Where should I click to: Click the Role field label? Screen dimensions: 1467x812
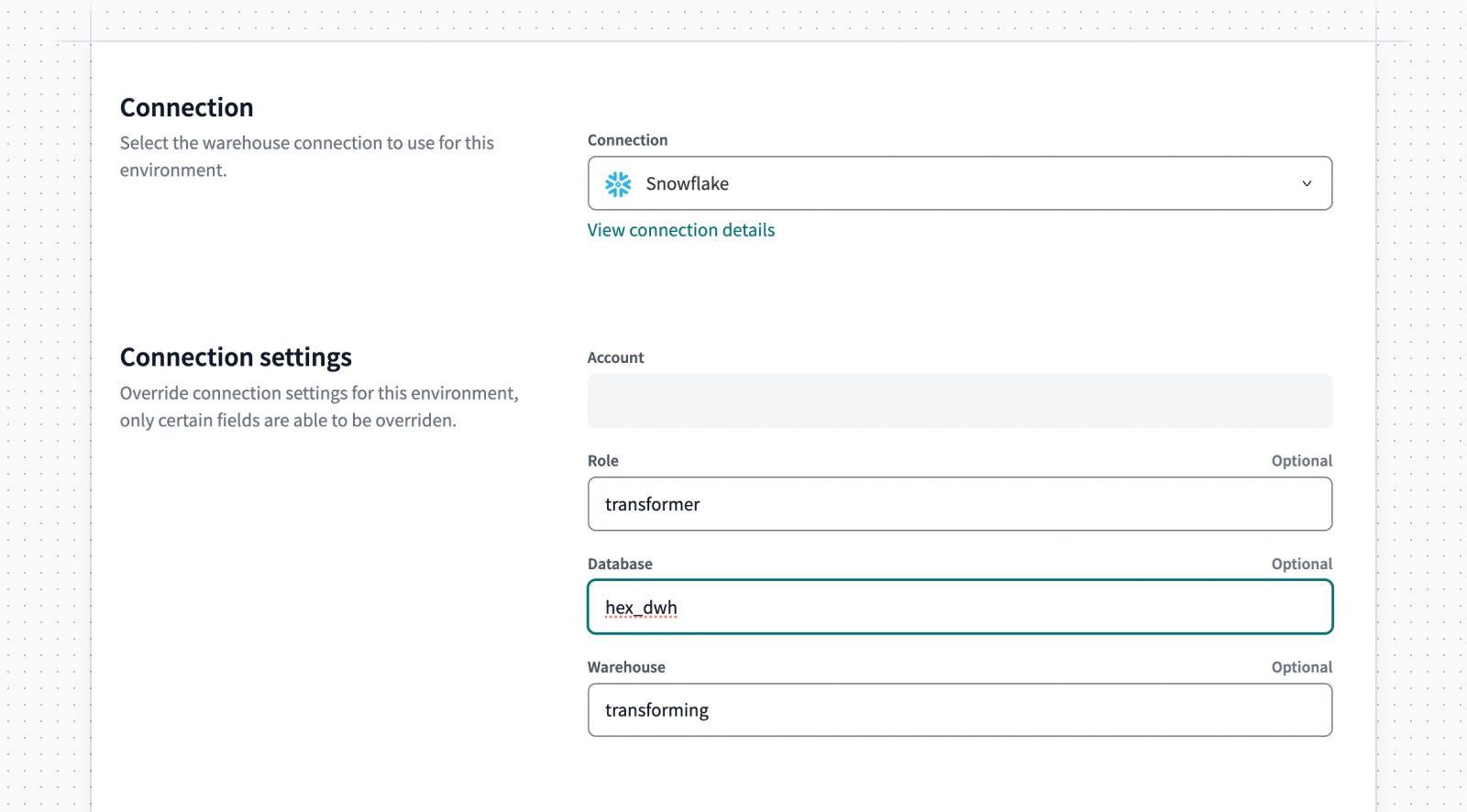pos(603,461)
